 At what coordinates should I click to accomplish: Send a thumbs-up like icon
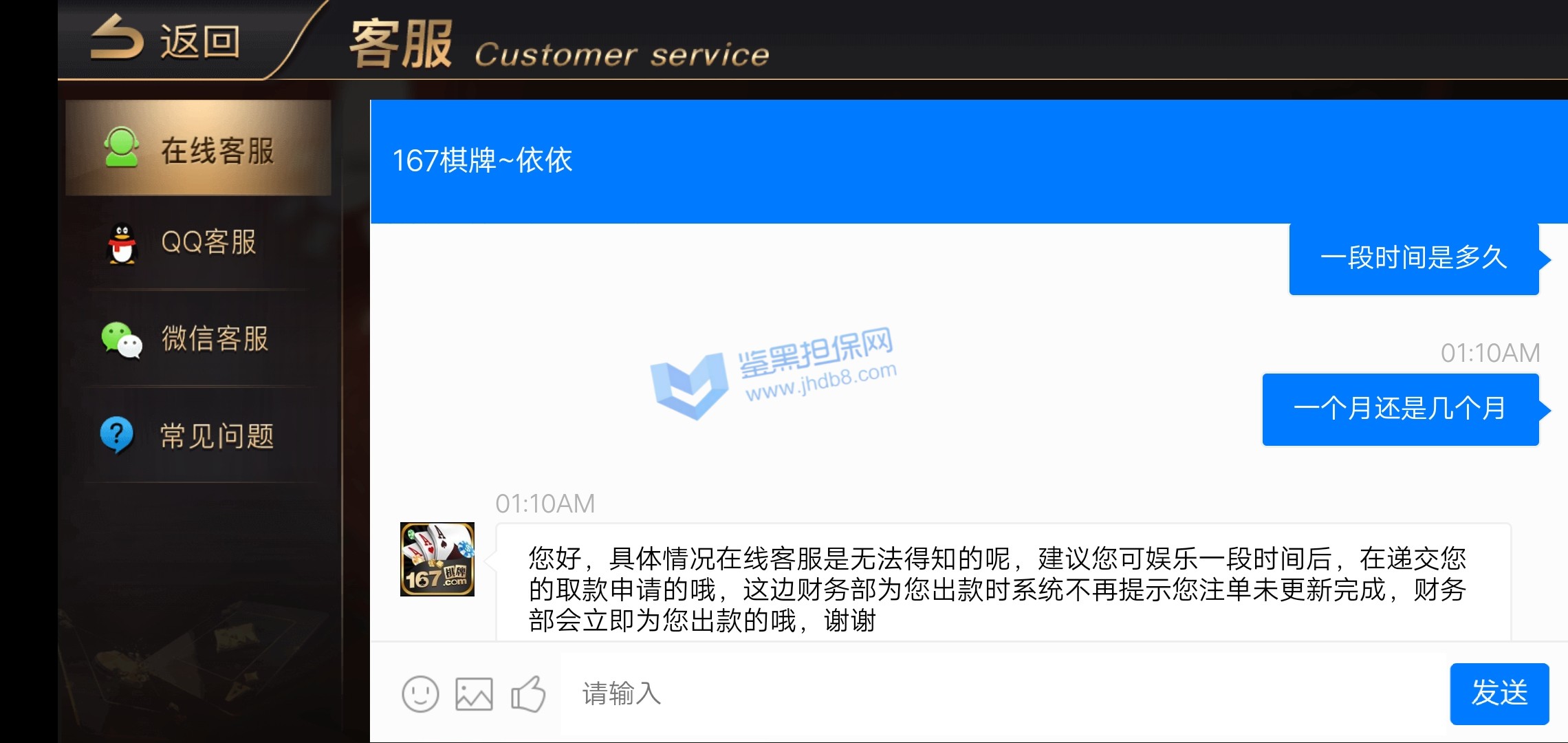[528, 693]
